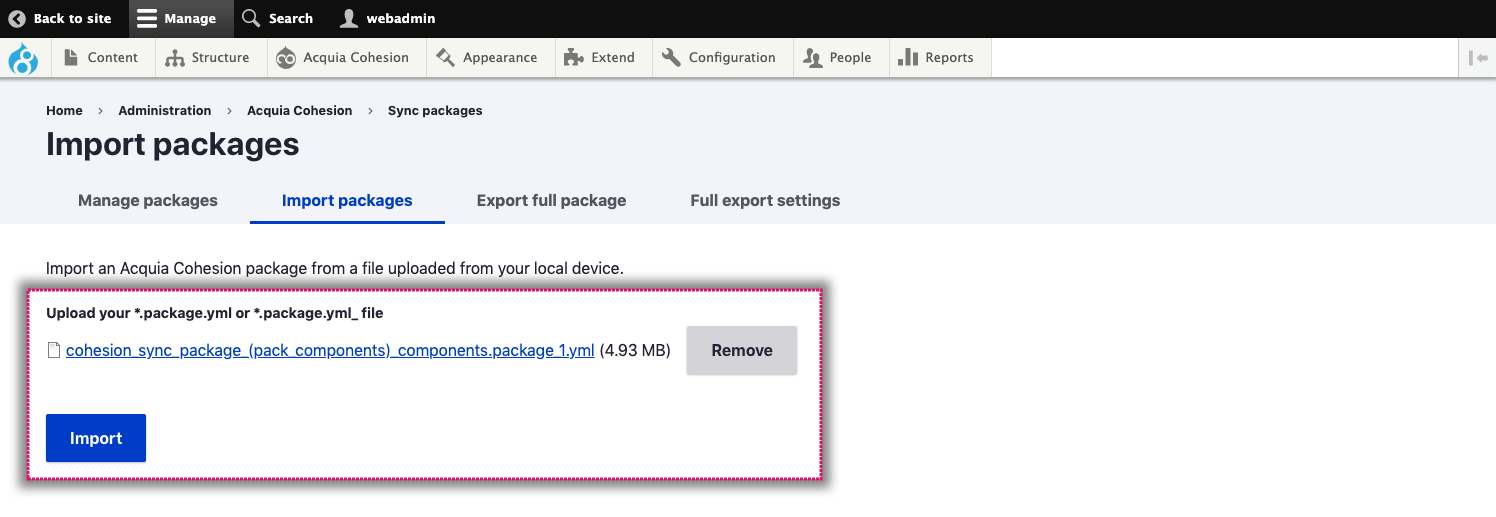Click the Structure hierarchy icon
This screenshot has width=1496, height=517.
[x=175, y=58]
